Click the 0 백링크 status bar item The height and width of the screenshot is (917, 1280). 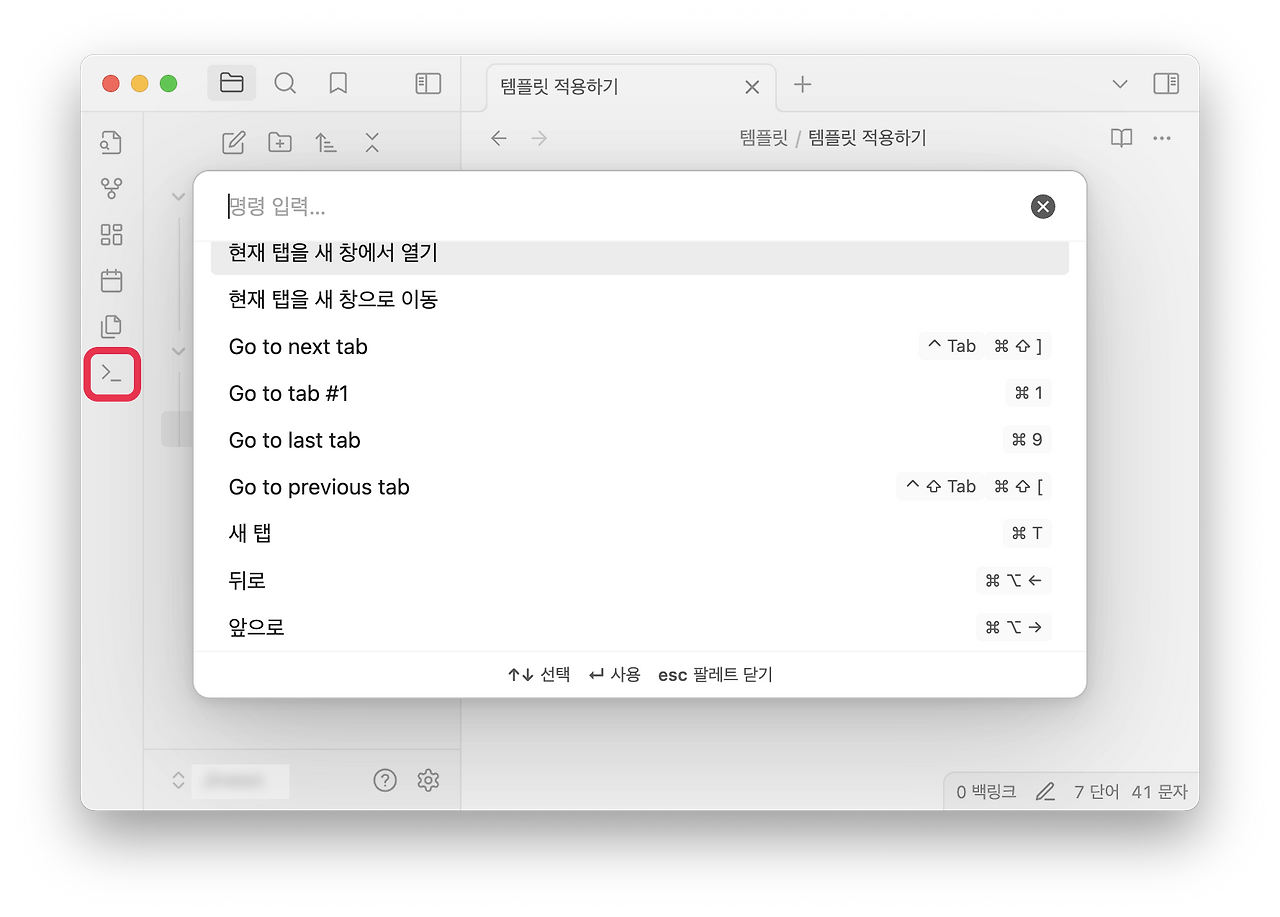(x=986, y=792)
